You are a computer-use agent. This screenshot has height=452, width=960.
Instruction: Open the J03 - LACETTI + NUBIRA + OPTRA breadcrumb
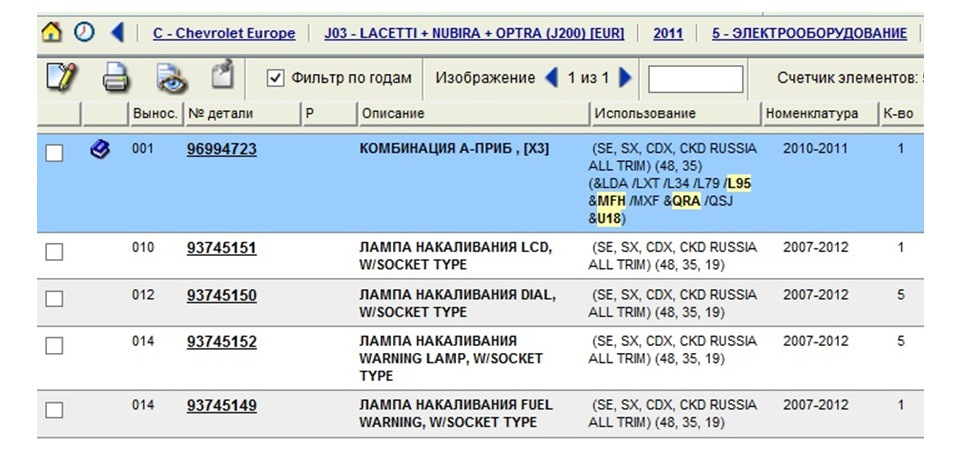(x=474, y=33)
